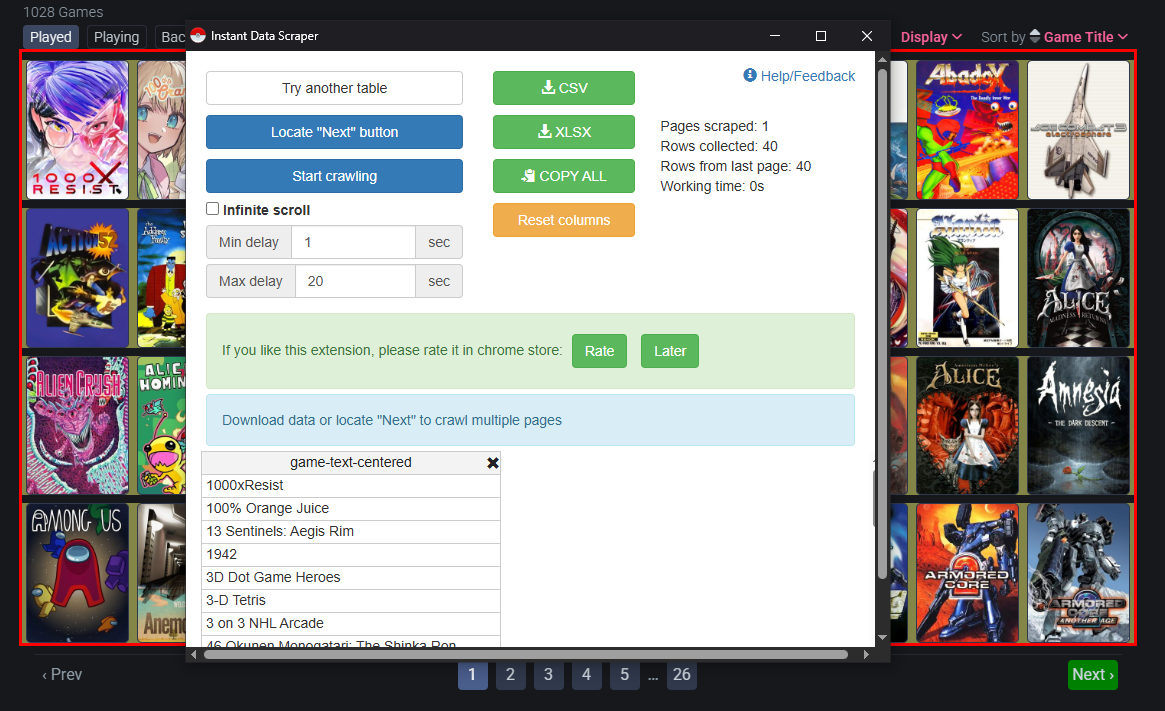Click the Help/Feedback info icon
The width and height of the screenshot is (1165, 711).
[750, 75]
